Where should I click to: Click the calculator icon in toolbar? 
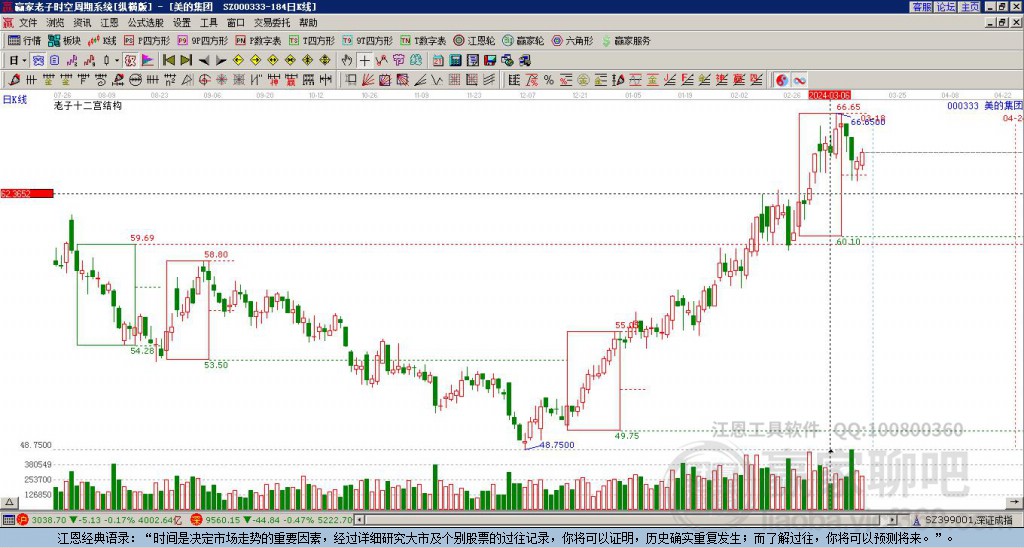coord(455,60)
